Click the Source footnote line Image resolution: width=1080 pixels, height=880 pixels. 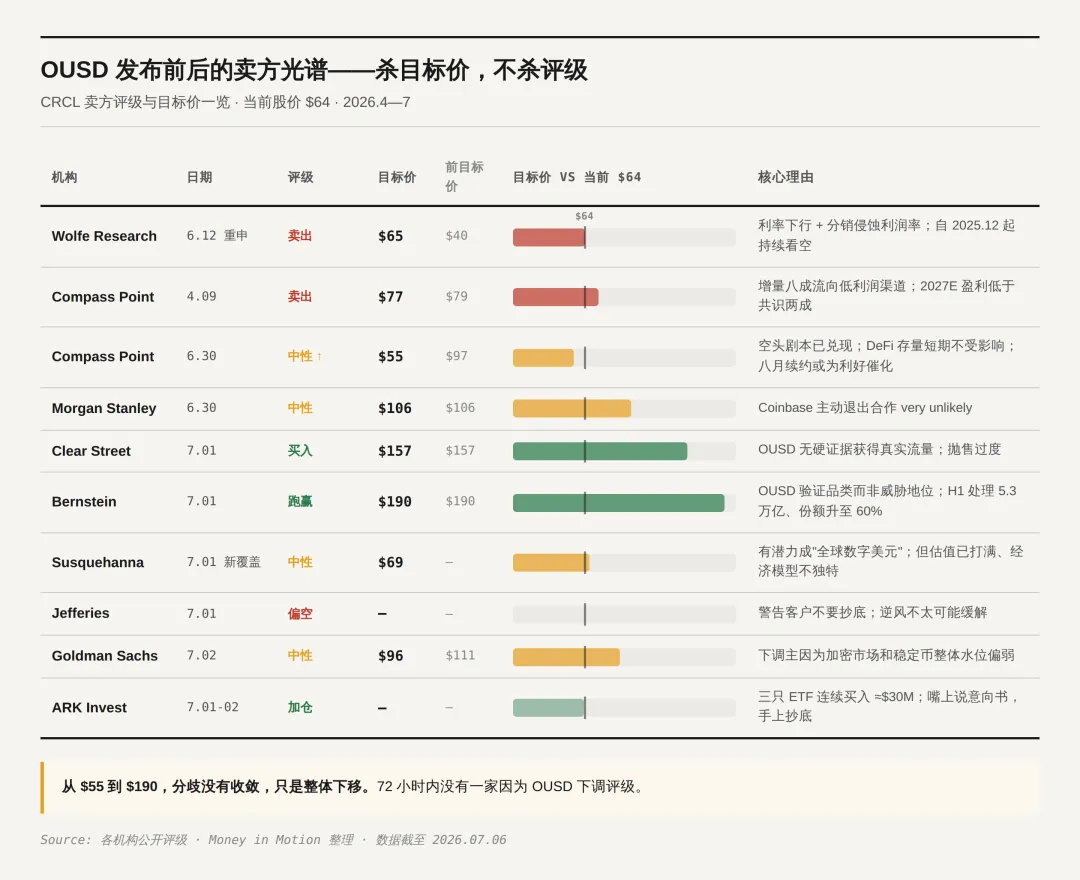click(273, 840)
